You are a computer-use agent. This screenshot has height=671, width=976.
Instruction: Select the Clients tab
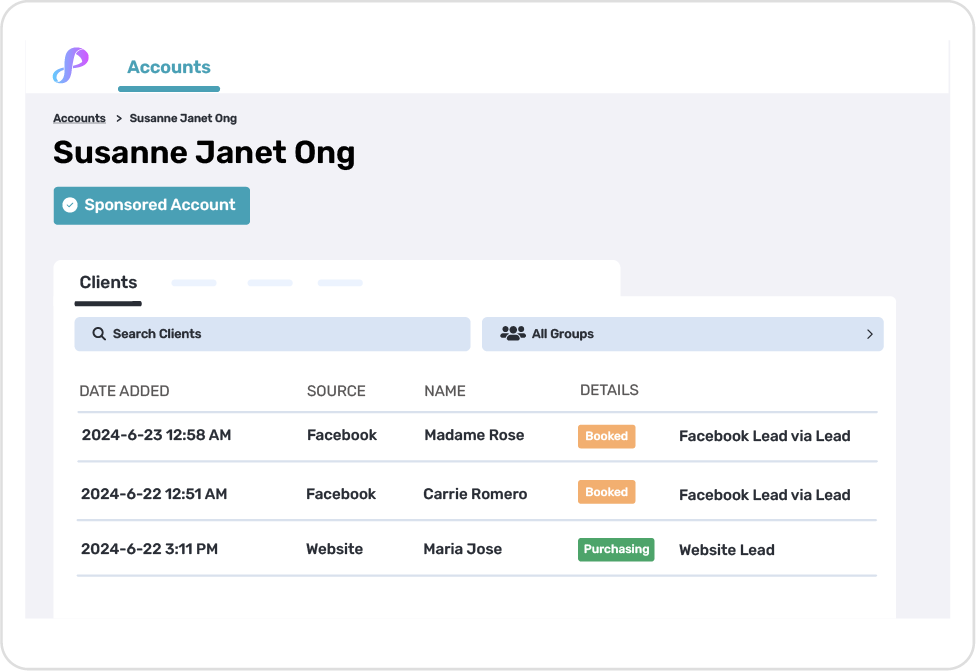108,283
